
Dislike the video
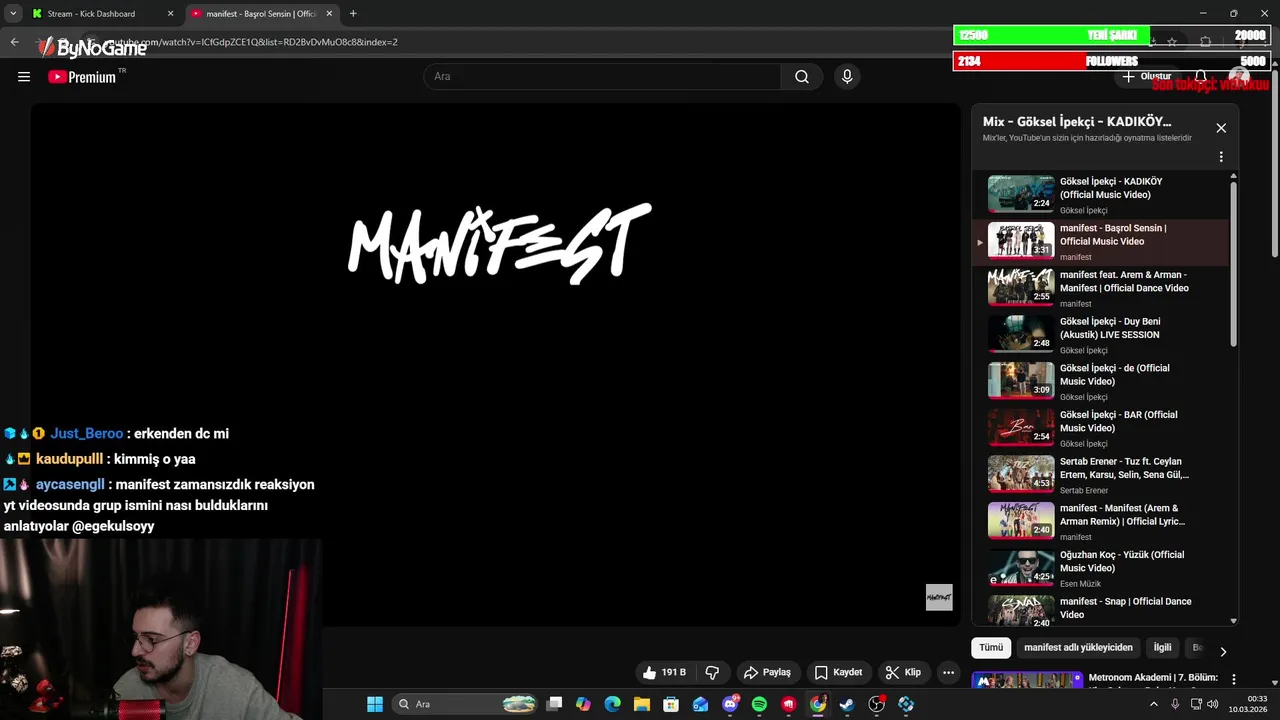point(712,672)
